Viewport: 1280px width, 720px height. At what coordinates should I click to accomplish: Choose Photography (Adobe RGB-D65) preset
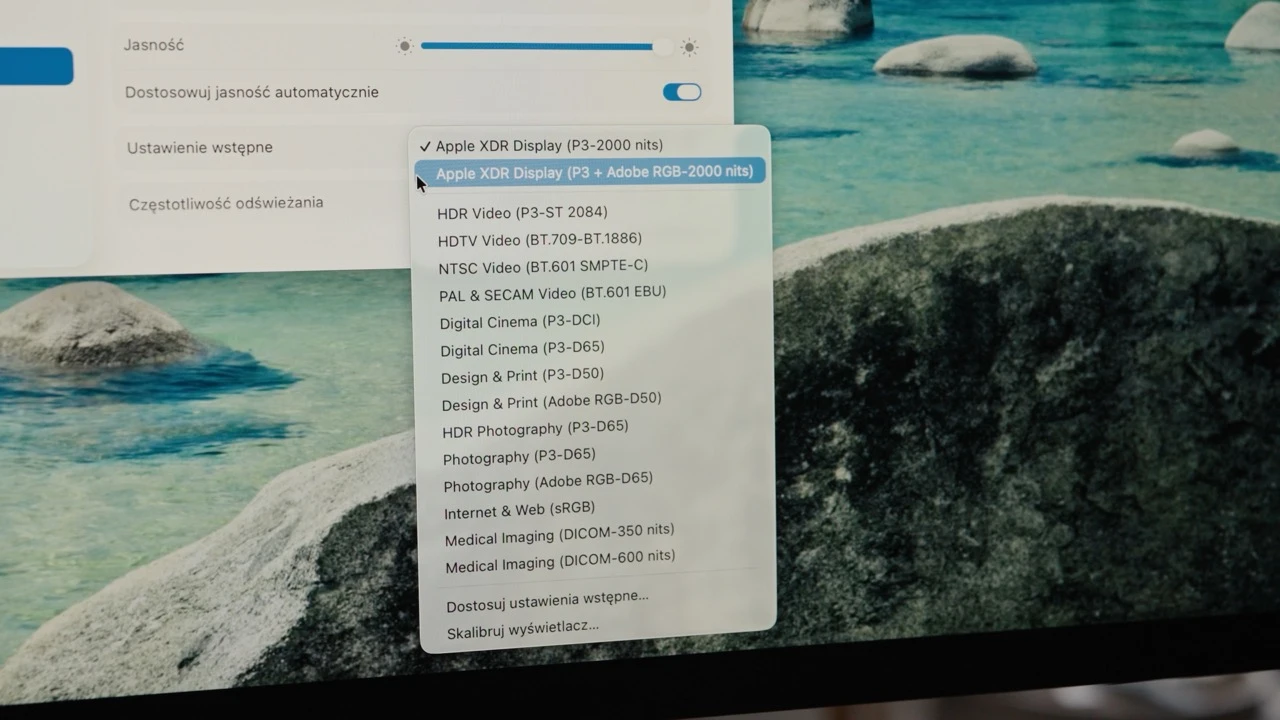click(547, 479)
